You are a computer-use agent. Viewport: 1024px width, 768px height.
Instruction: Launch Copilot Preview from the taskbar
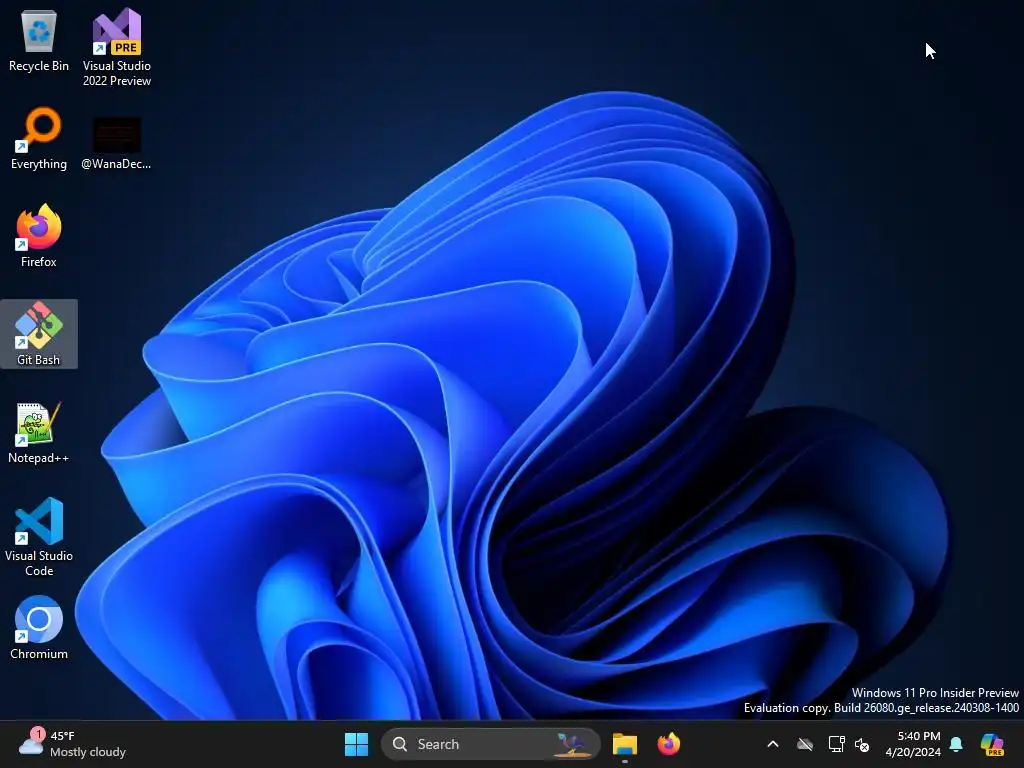(x=992, y=744)
